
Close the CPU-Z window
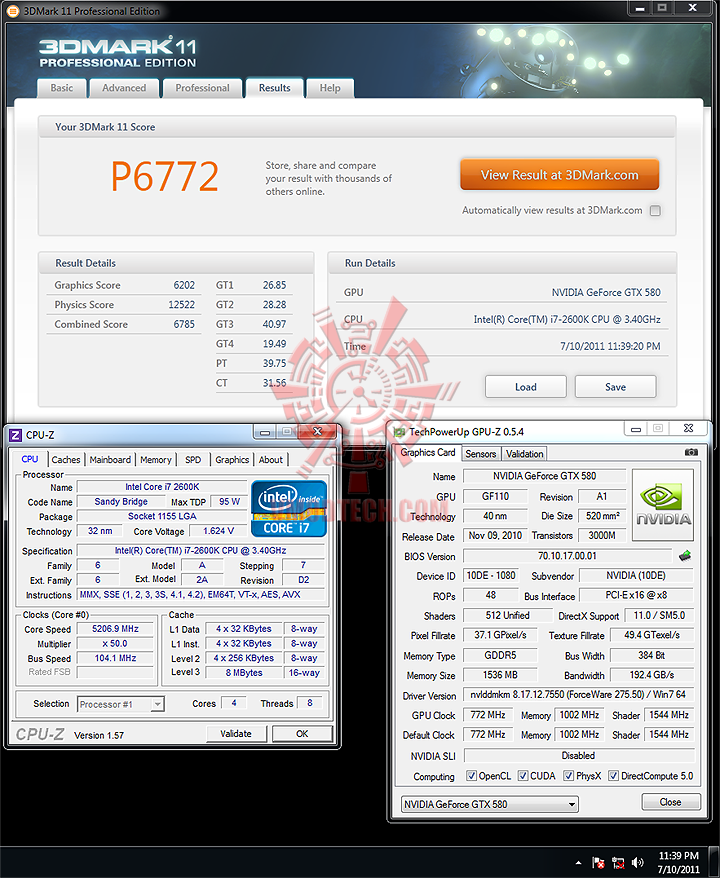pos(317,431)
